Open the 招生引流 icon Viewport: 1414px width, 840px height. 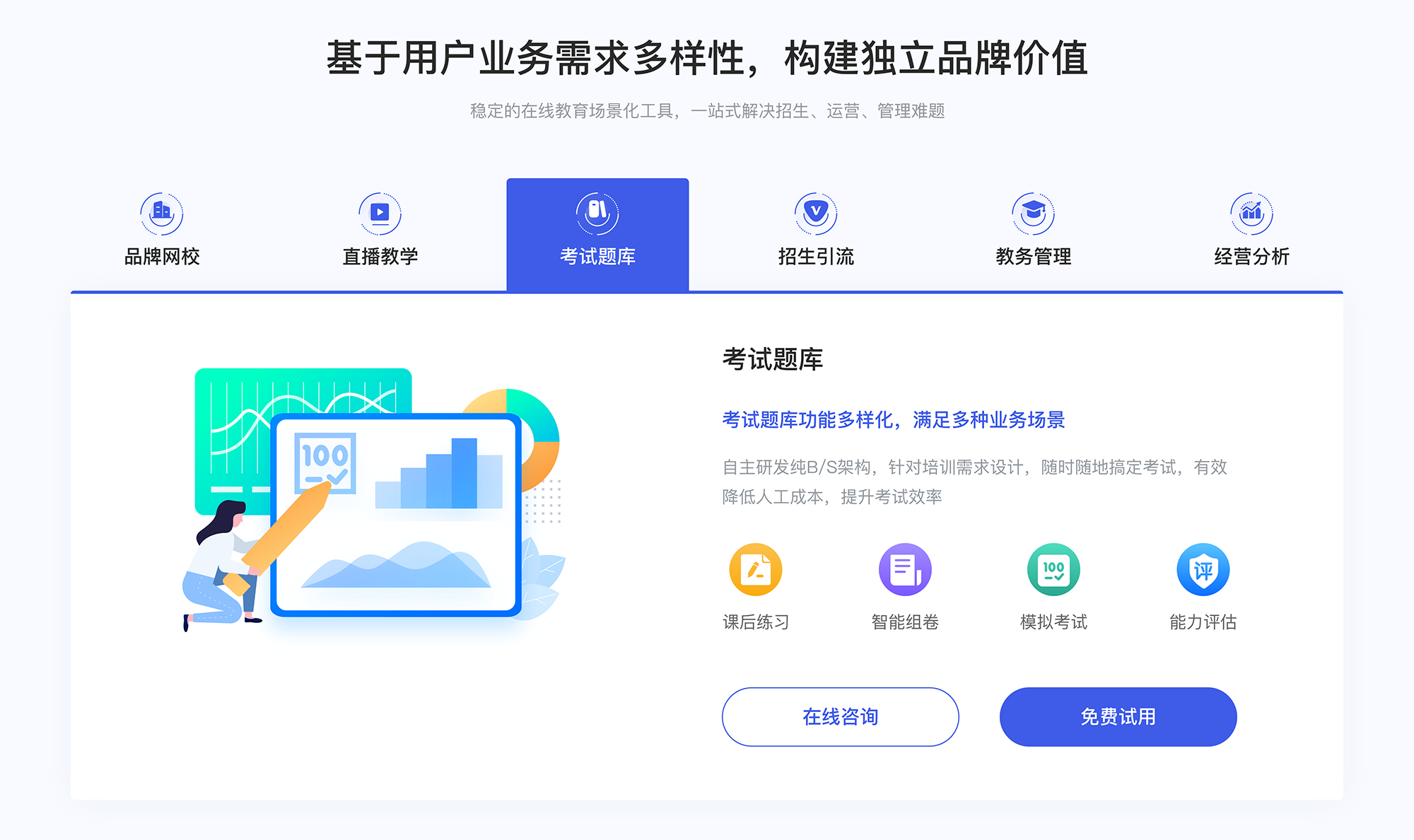[811, 210]
